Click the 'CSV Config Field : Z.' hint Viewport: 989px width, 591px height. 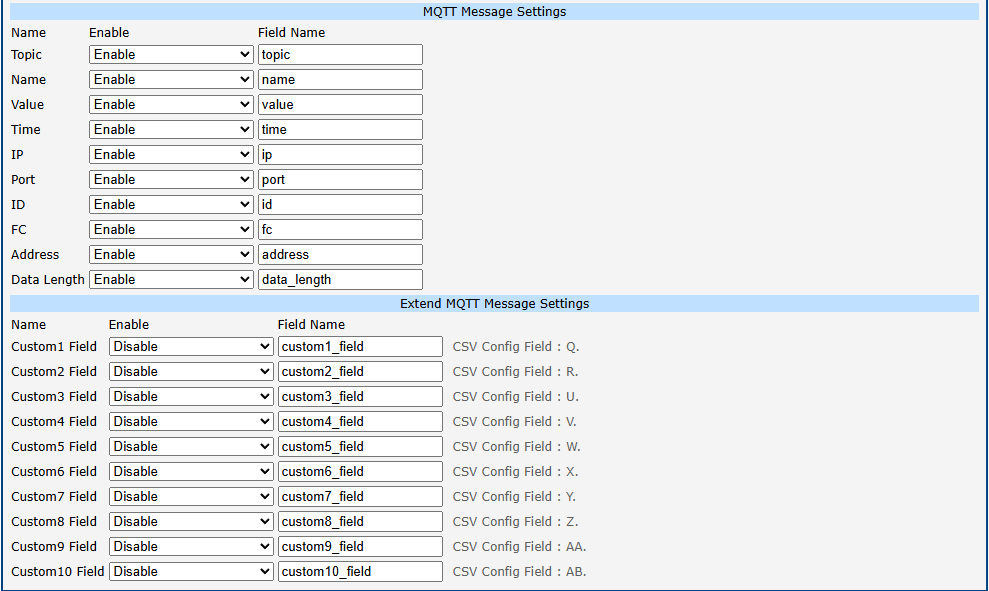click(515, 522)
